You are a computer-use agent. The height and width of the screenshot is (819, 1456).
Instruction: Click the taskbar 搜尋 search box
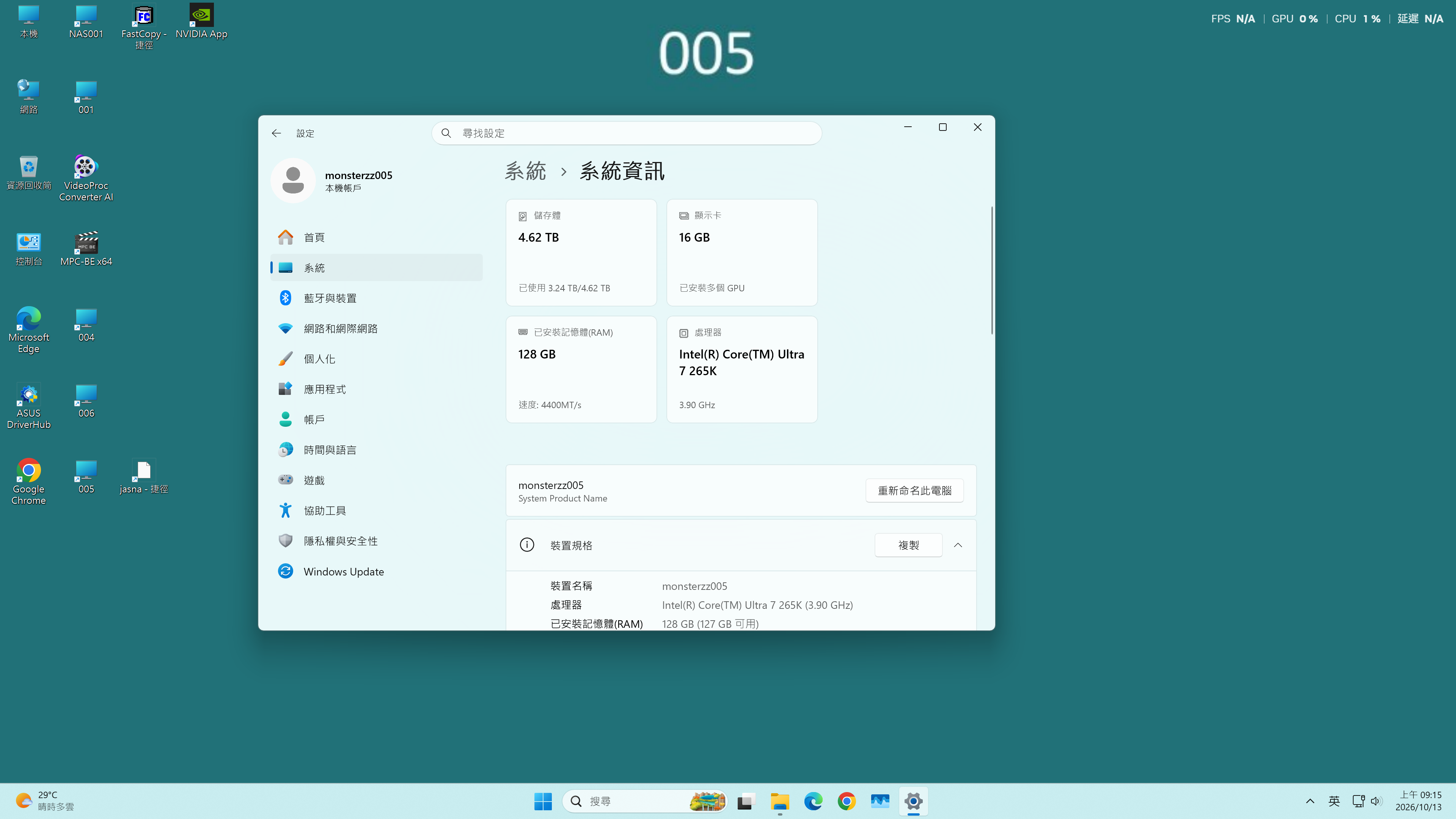point(645,801)
